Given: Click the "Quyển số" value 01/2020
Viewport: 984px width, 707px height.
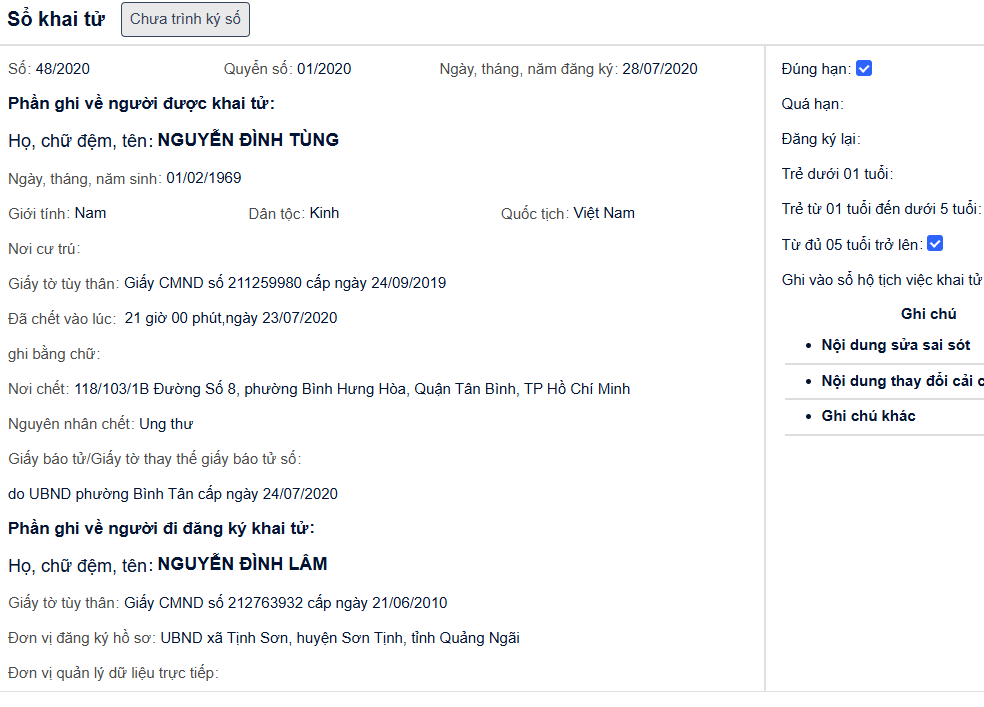Looking at the screenshot, I should 324,69.
